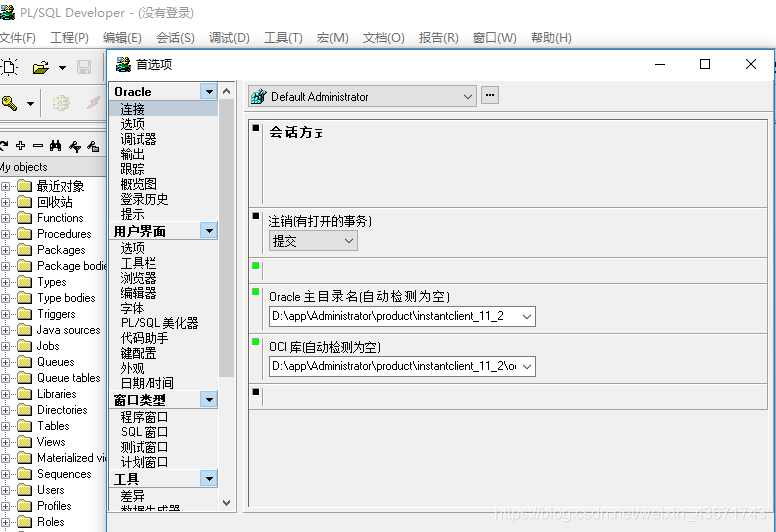Click the Refresh icon in object browser
The width and height of the screenshot is (776, 532).
point(3,145)
